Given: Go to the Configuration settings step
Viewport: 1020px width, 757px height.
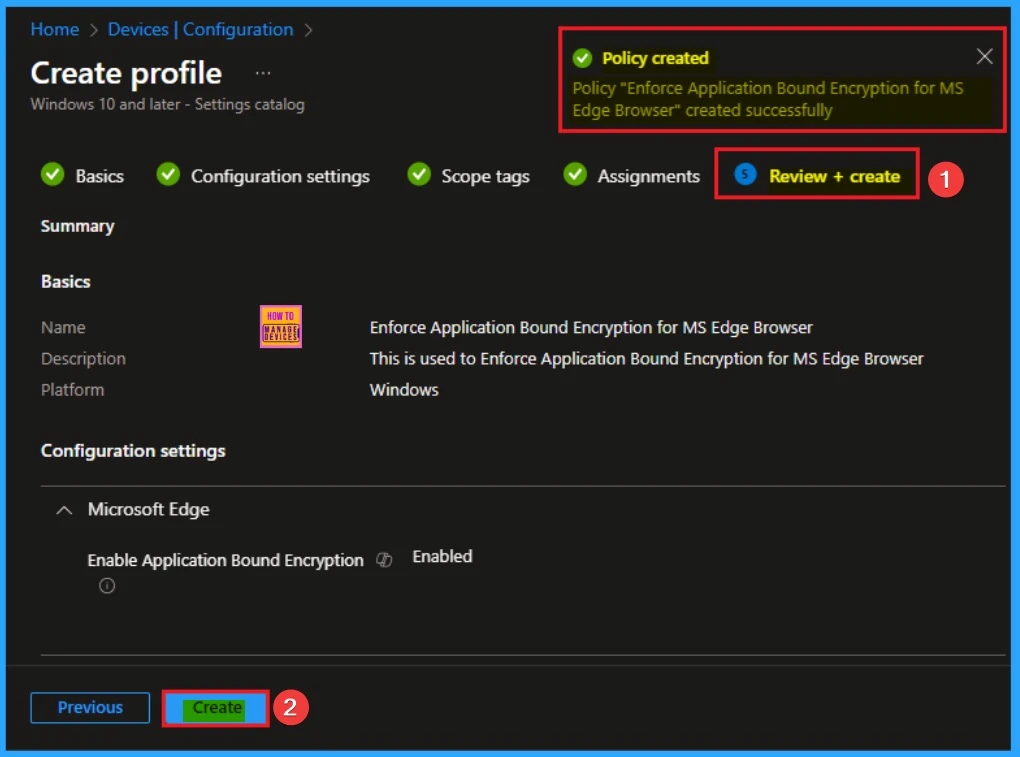Looking at the screenshot, I should [280, 176].
